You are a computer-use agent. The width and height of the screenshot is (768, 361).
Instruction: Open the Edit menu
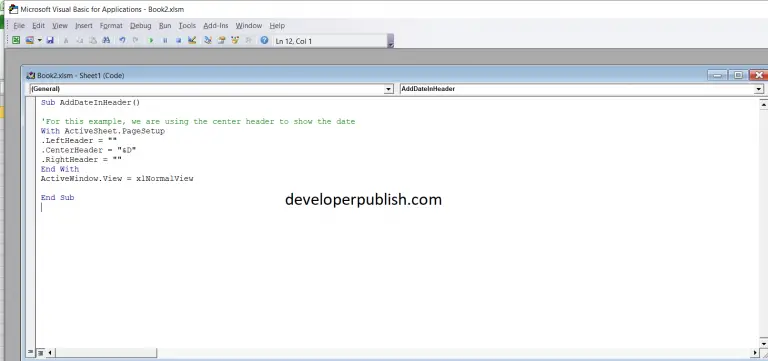coord(38,25)
